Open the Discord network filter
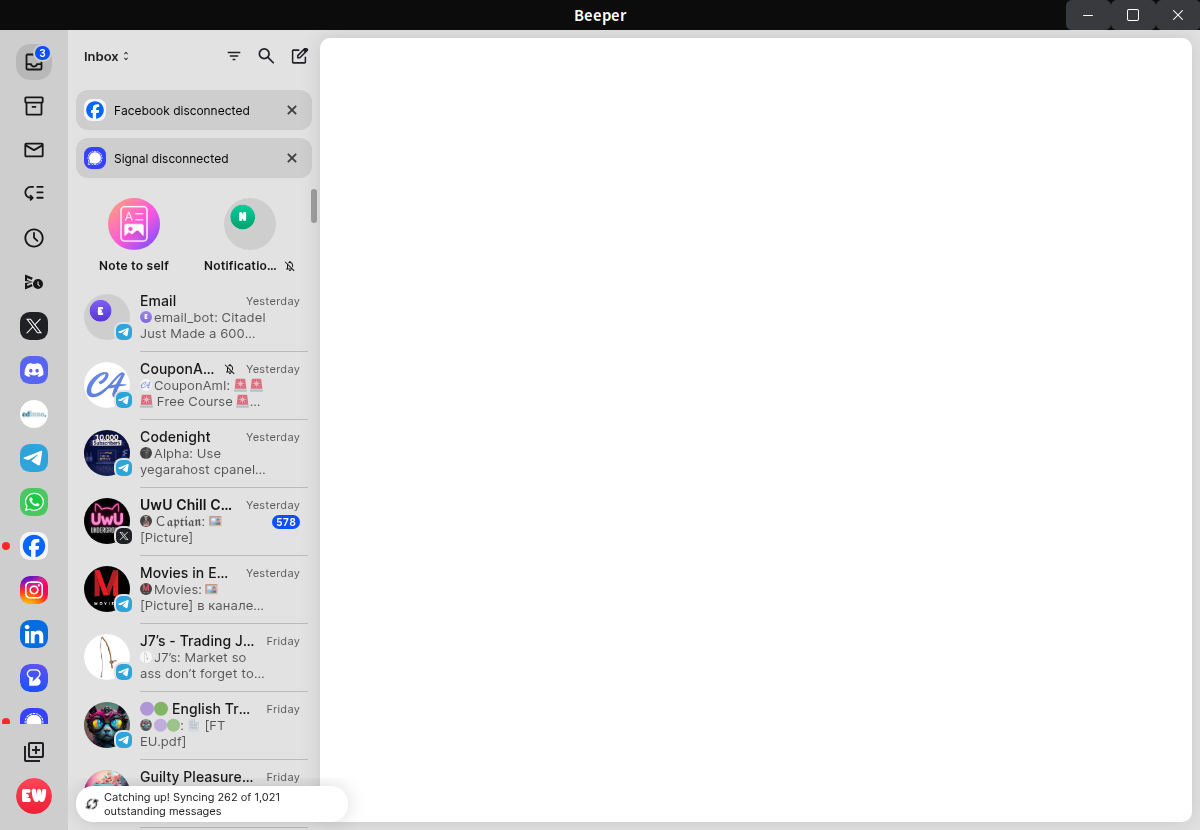Viewport: 1200px width, 830px height. (x=34, y=370)
